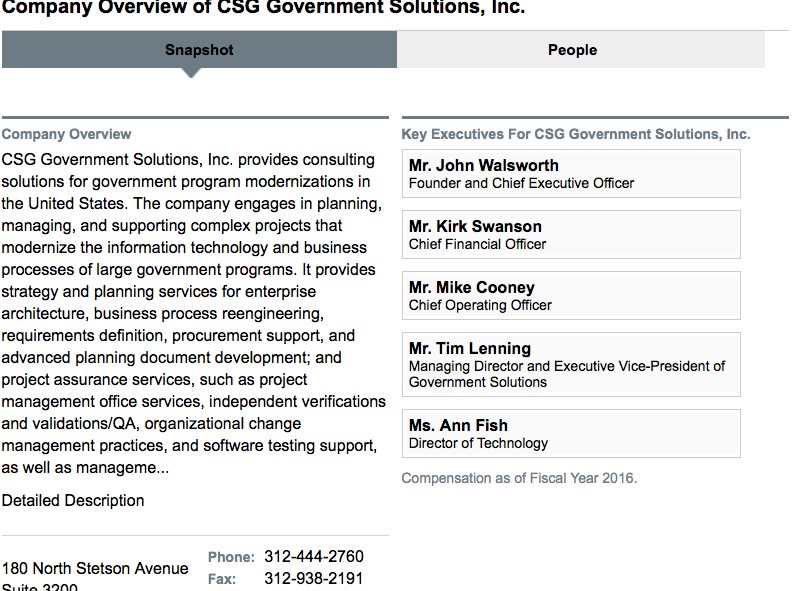Image resolution: width=799 pixels, height=591 pixels.
Task: Click the fax number 312-938-2191
Action: (314, 579)
